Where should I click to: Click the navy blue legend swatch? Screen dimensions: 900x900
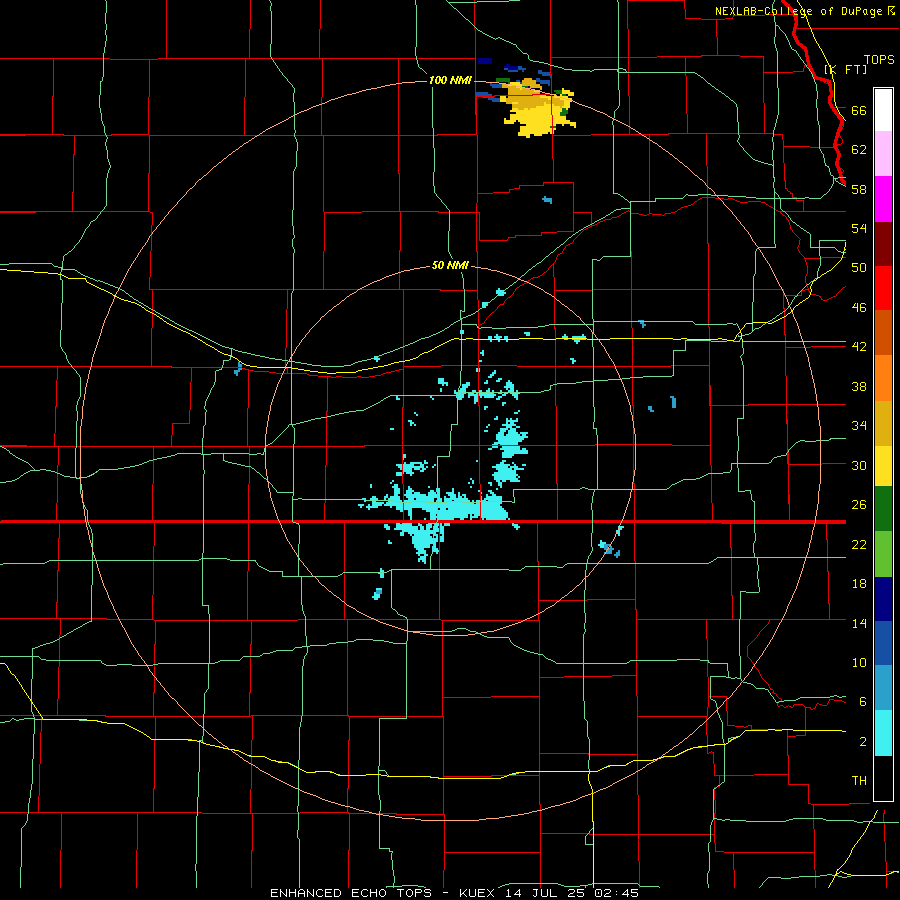pyautogui.click(x=883, y=599)
